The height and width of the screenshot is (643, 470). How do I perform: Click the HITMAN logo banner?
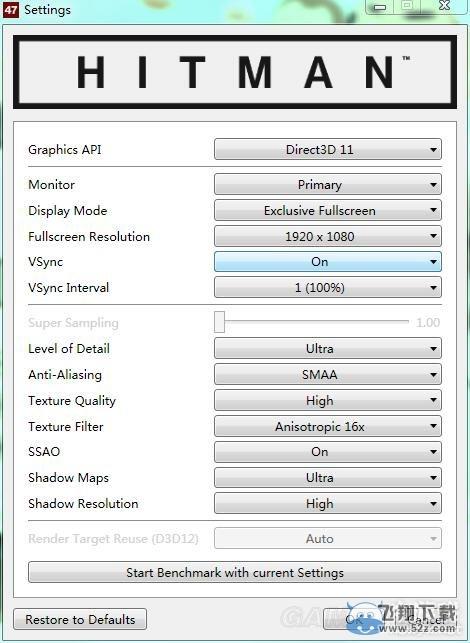pyautogui.click(x=235, y=72)
